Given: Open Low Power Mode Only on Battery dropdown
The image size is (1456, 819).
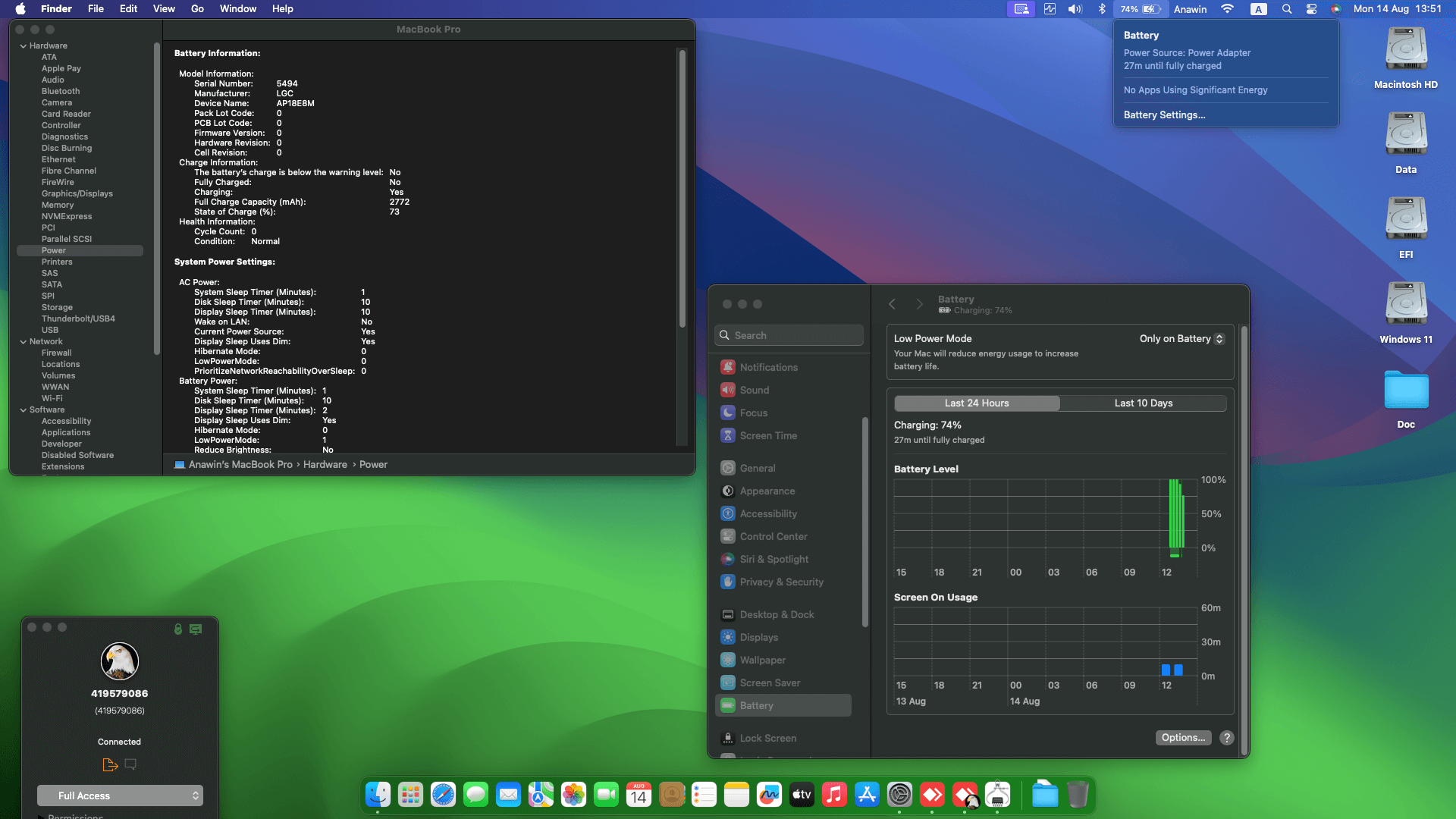Looking at the screenshot, I should point(1181,339).
